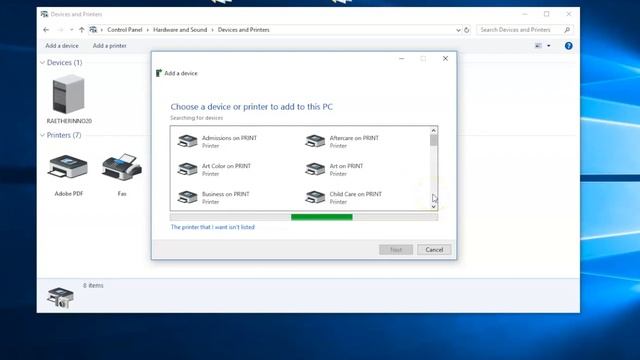
Task: Click the scroll down arrow in device list
Action: coord(433,207)
